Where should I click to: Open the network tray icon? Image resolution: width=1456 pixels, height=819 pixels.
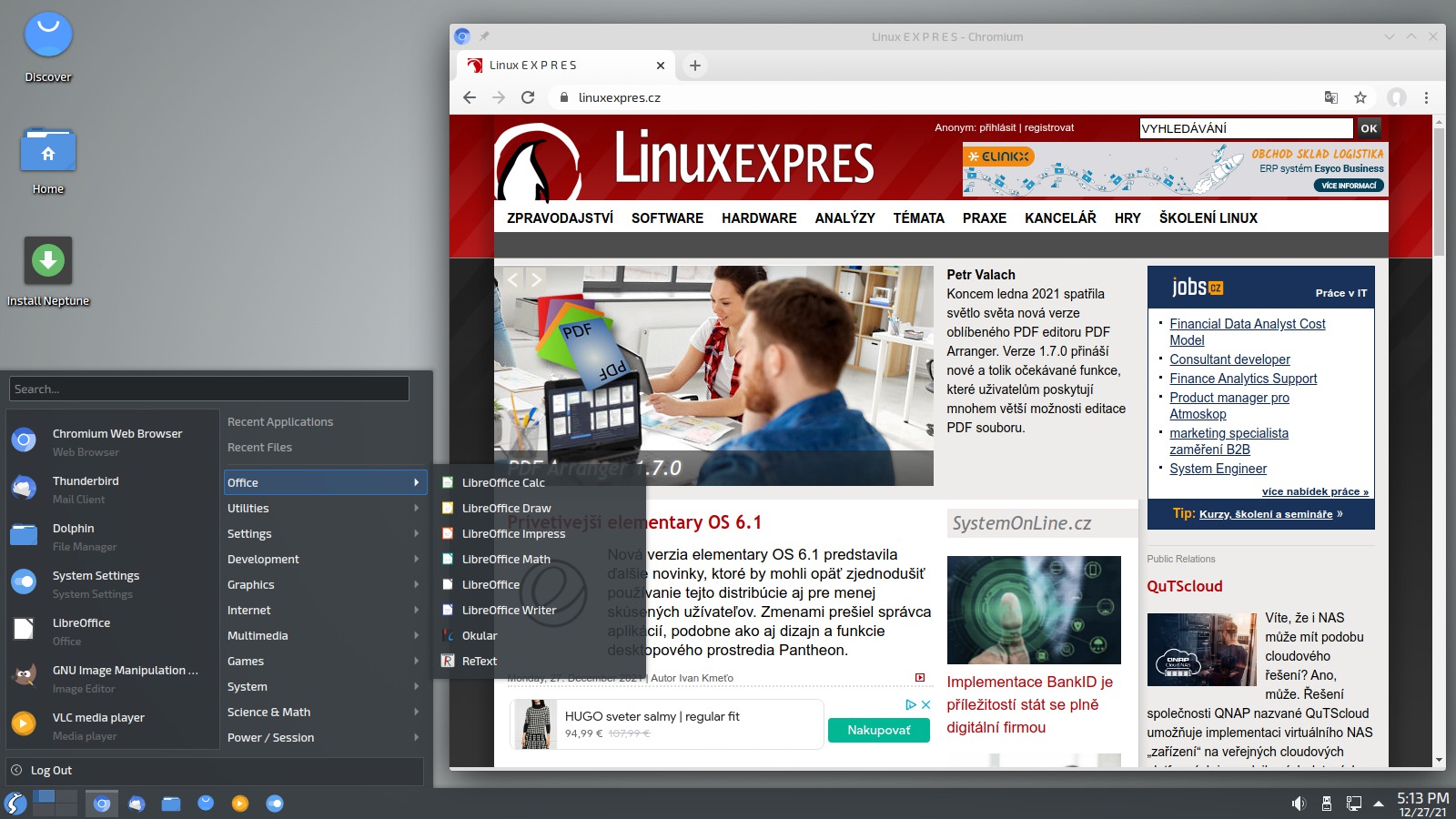point(1354,804)
